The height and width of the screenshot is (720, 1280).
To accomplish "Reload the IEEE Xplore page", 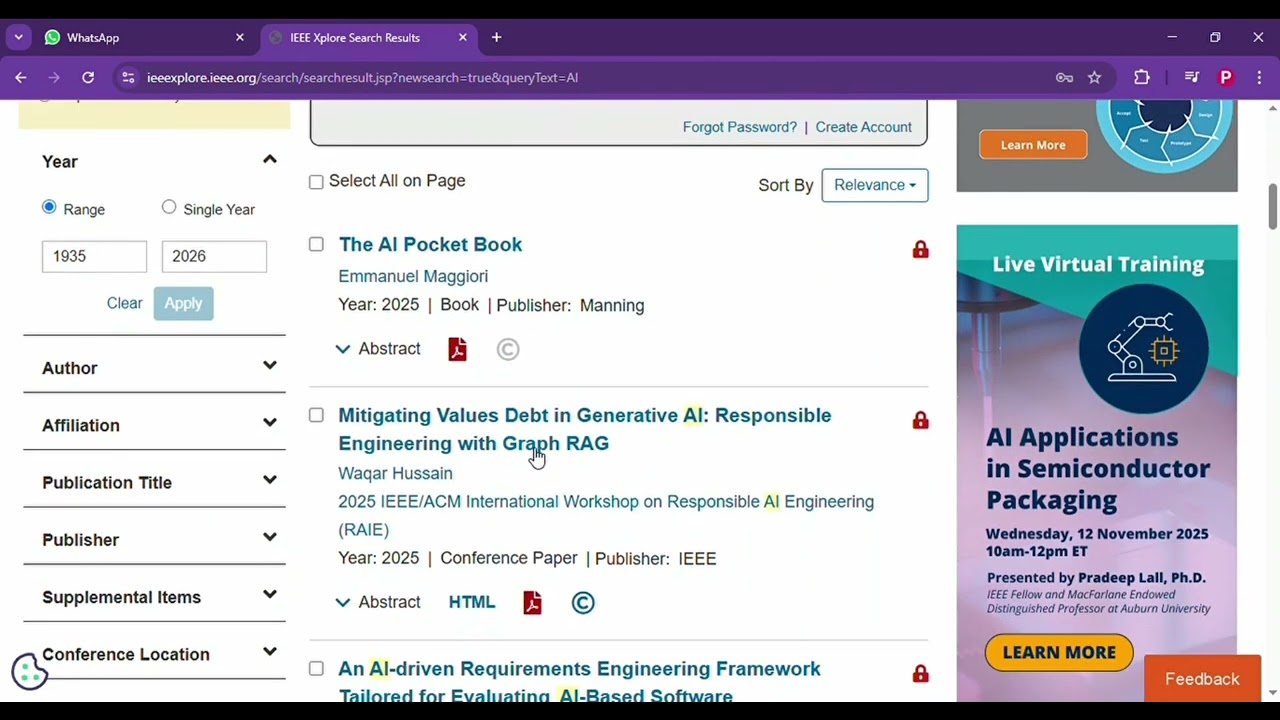I will click(88, 77).
